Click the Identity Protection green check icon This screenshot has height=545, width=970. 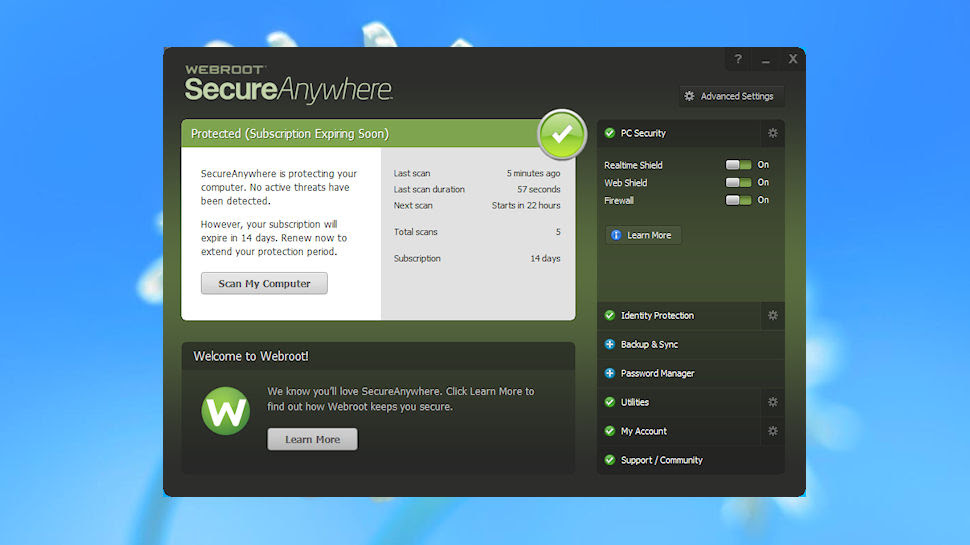point(609,315)
